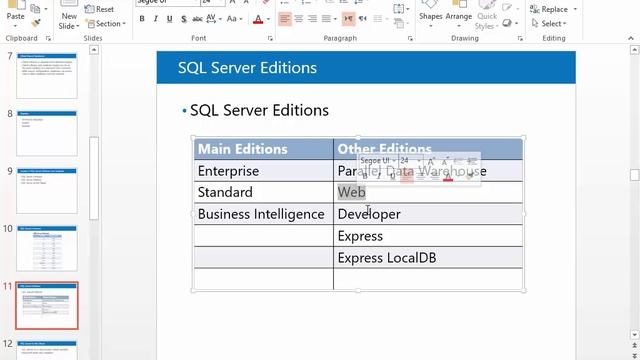This screenshot has height=360, width=640.
Task: Toggle Strikethrough in the ribbon
Action: [198, 19]
